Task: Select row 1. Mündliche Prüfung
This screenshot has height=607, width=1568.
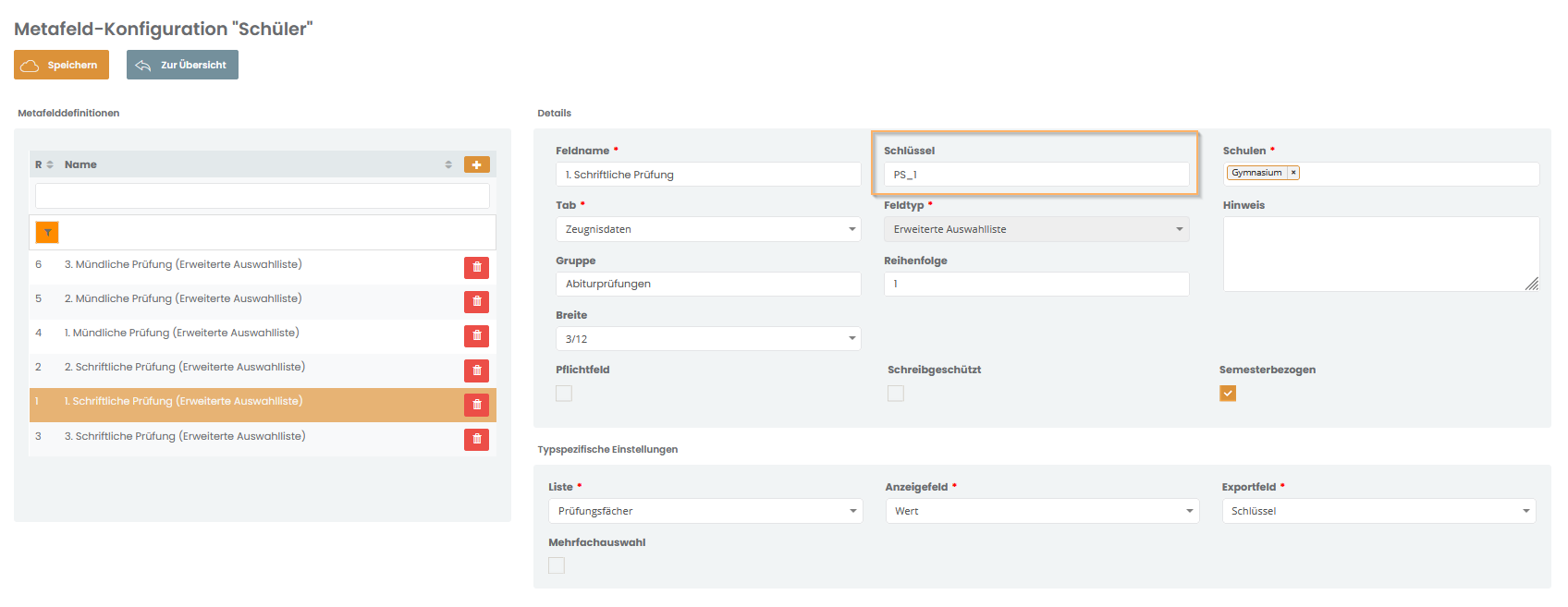Action: [x=263, y=335]
